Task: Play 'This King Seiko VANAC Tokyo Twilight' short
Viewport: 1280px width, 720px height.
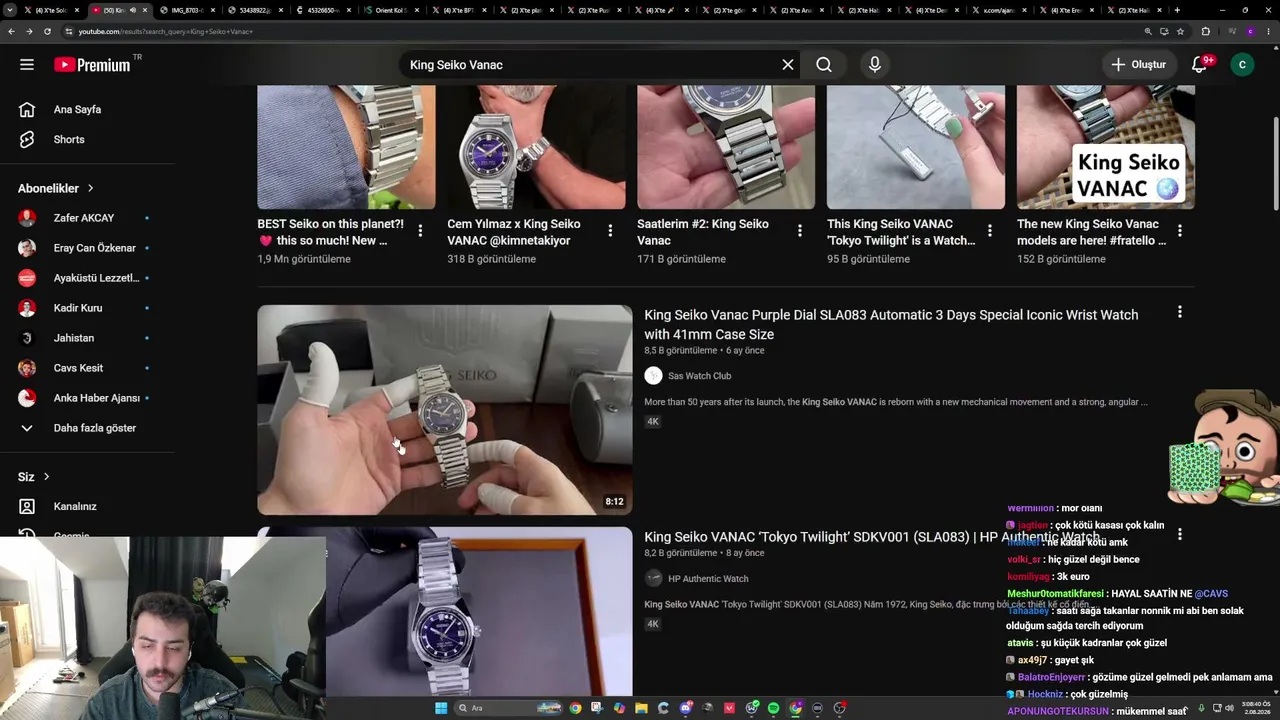Action: click(x=916, y=147)
